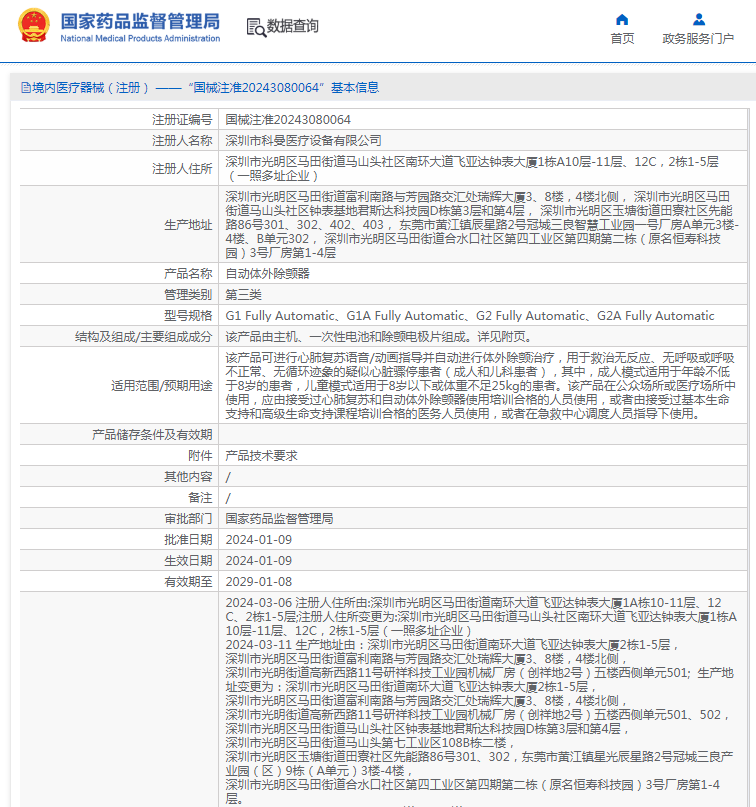Click 结构及组成/主要组成成分 label
756x807 pixels.
[x=144, y=337]
